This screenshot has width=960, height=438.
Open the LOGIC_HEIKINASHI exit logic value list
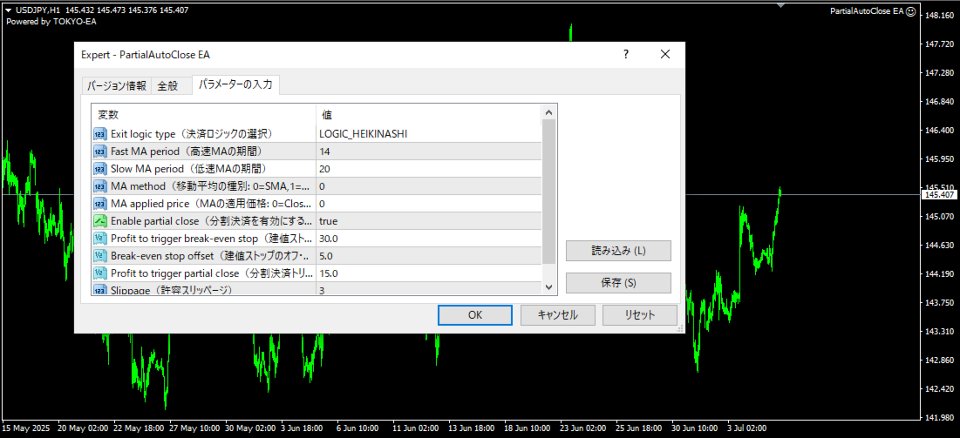click(x=429, y=134)
